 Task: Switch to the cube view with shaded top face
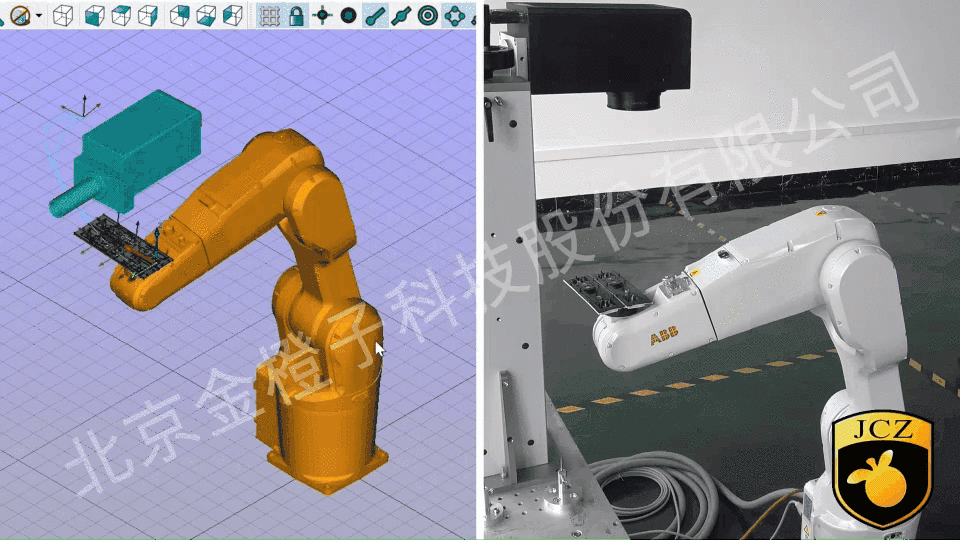[121, 15]
